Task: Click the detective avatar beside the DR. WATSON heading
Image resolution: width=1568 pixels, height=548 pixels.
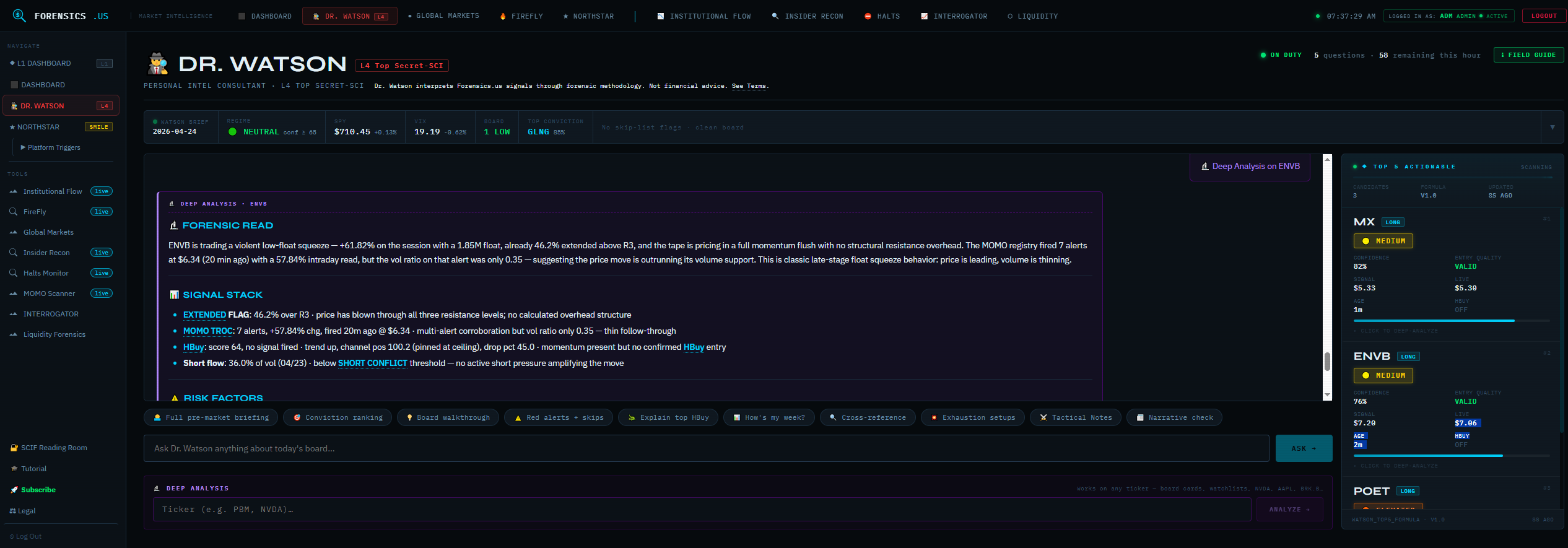Action: [x=158, y=64]
